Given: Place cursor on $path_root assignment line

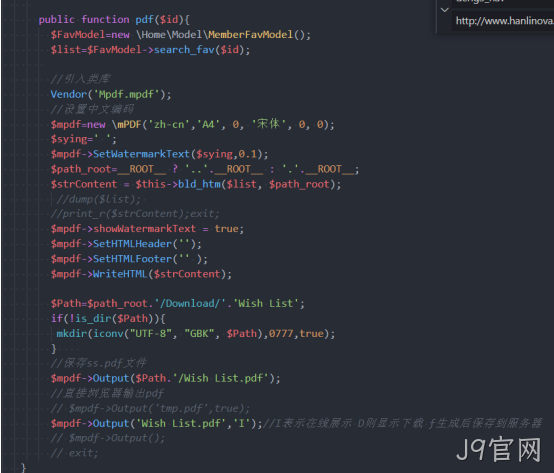Looking at the screenshot, I should click(x=205, y=169).
